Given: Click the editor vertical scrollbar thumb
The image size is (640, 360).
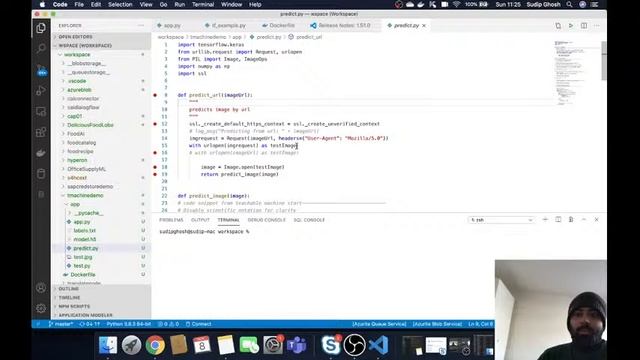Looking at the screenshot, I should pos(604,60).
